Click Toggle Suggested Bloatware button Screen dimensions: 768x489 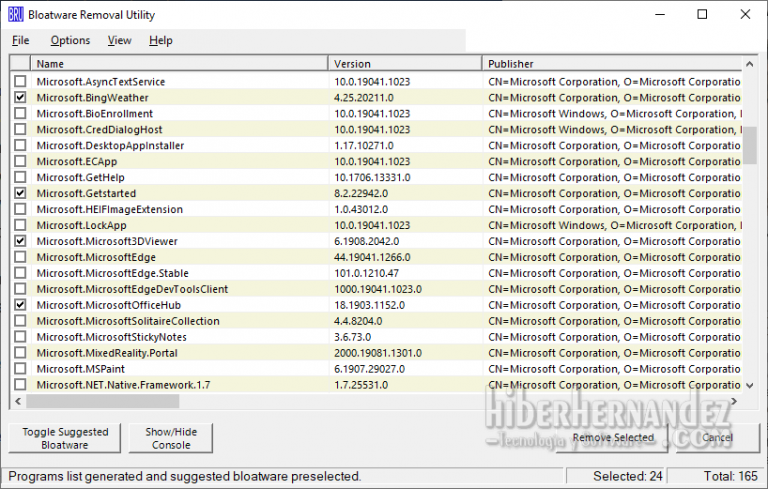tap(65, 438)
